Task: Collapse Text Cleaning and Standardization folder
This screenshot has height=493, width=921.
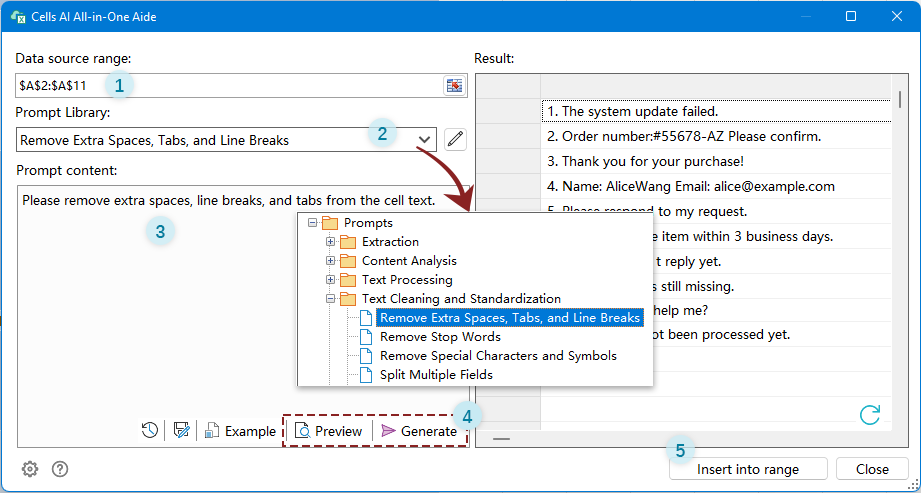Action: click(331, 299)
